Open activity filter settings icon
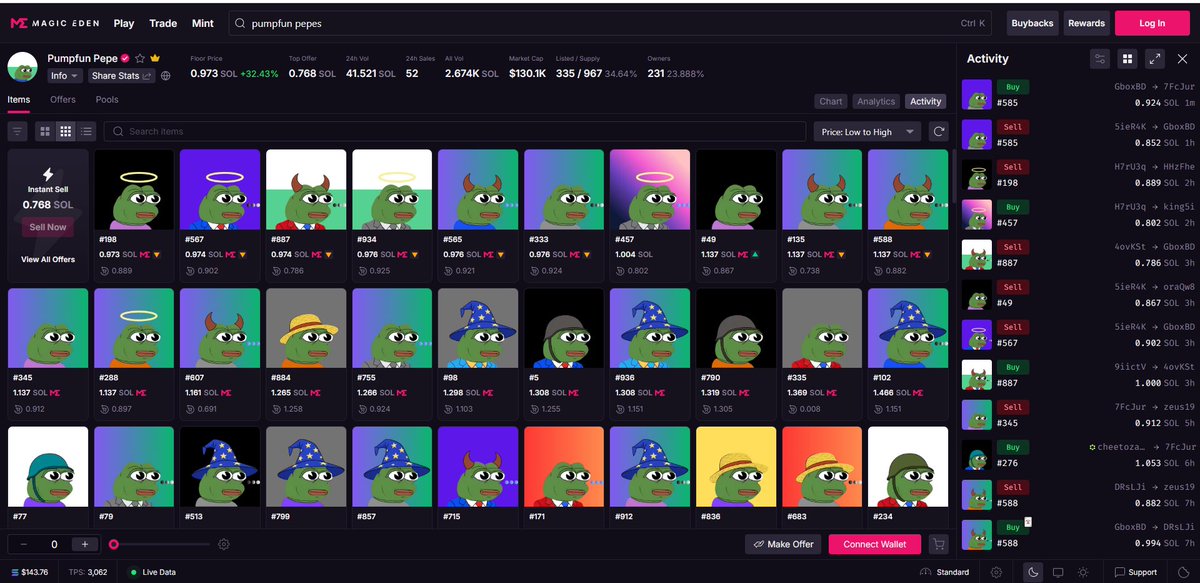 (1100, 59)
